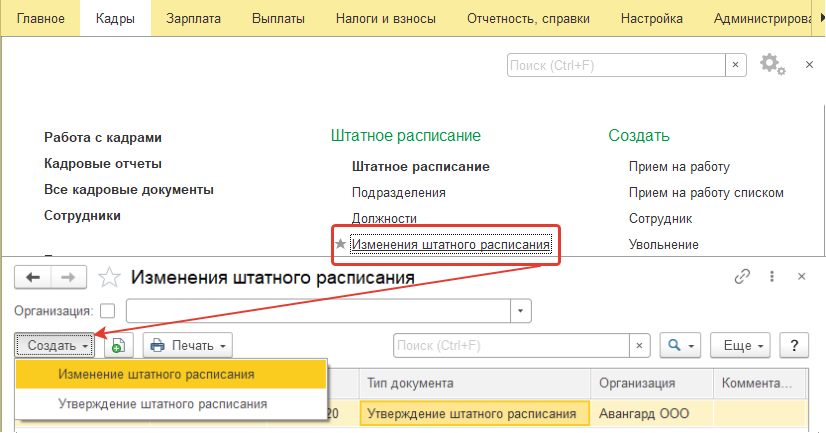This screenshot has width=826, height=433.
Task: Open Все кадровые документы link
Action: (129, 189)
